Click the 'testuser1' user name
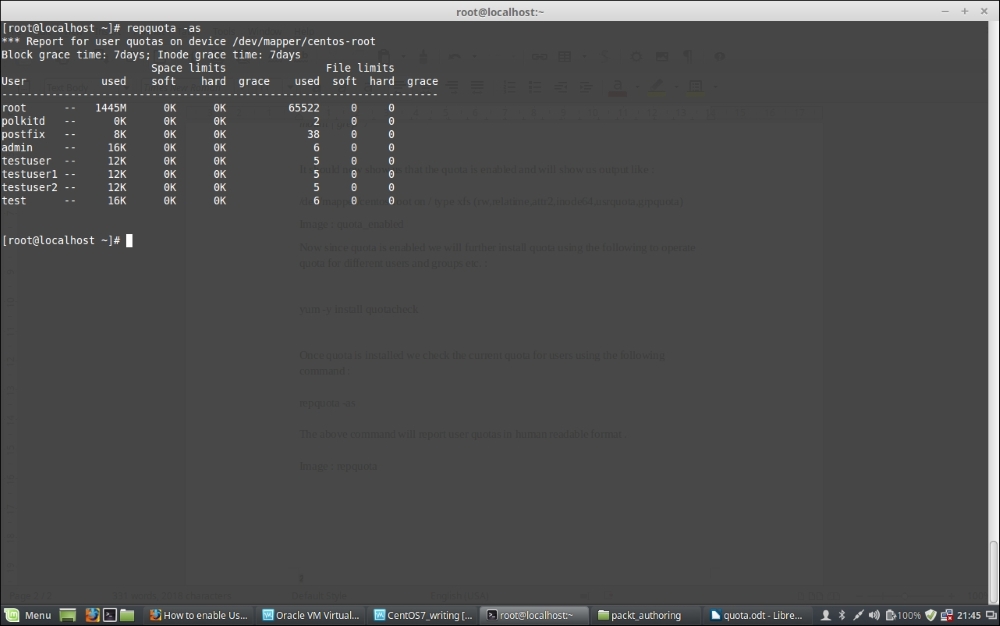Viewport: 1000px width, 626px height. pos(29,174)
